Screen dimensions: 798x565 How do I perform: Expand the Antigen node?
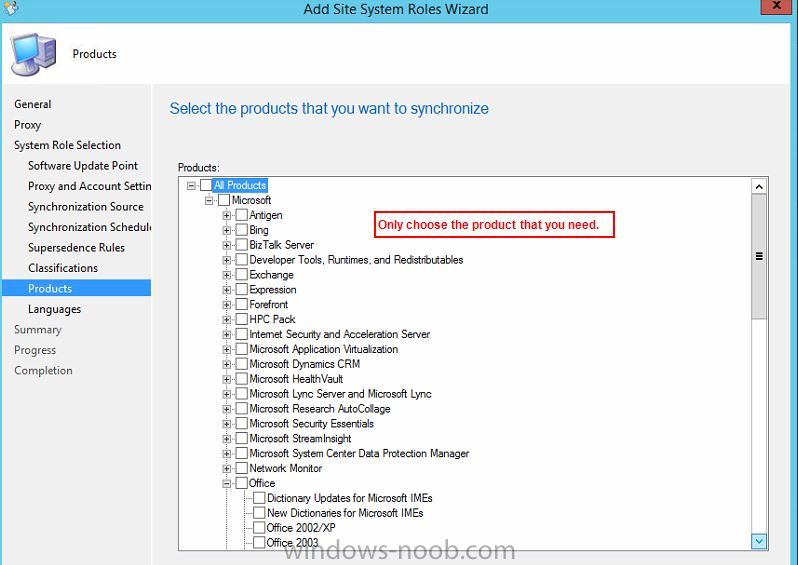227,215
